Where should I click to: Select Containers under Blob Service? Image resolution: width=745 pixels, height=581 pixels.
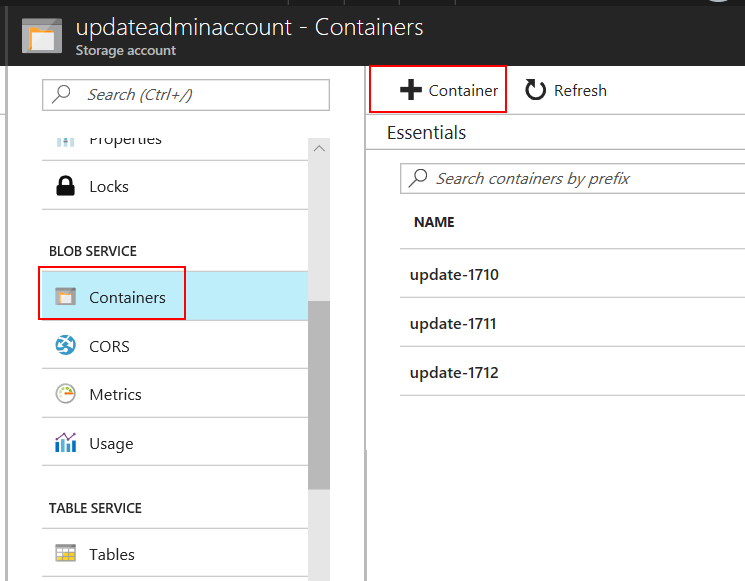175,296
